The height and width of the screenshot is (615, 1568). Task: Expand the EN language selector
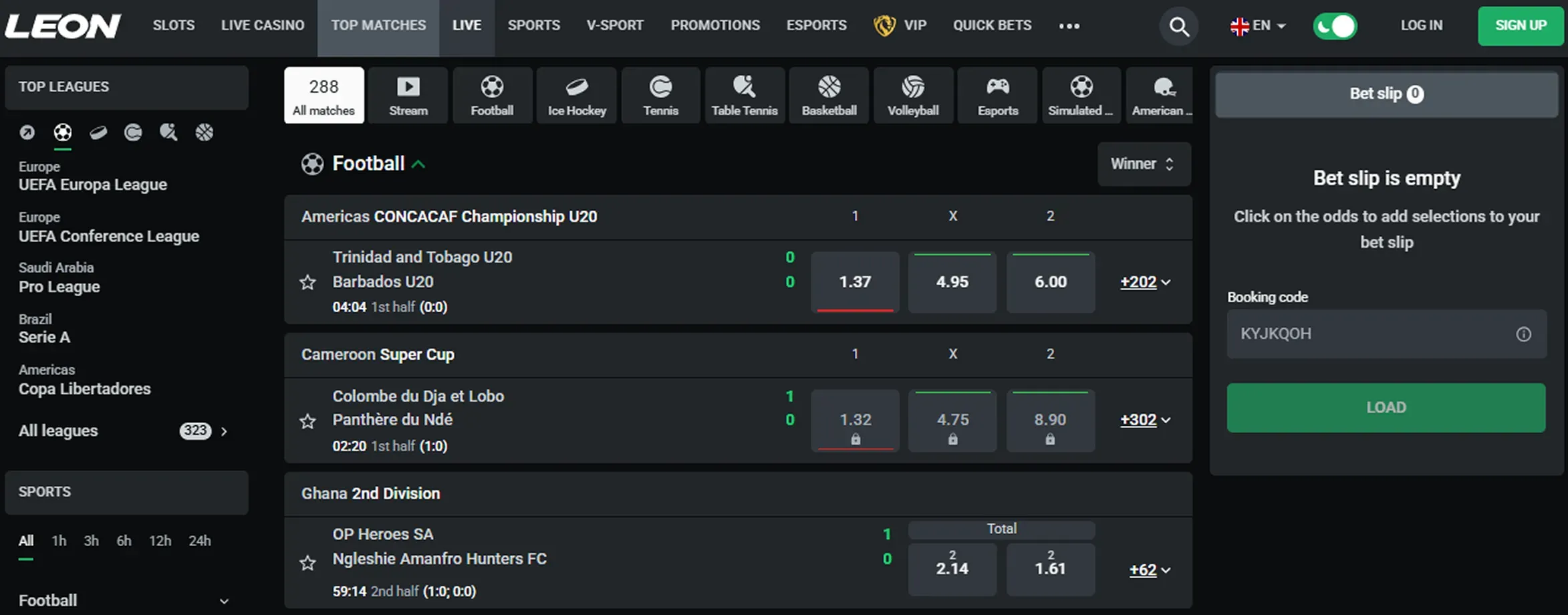1257,26
